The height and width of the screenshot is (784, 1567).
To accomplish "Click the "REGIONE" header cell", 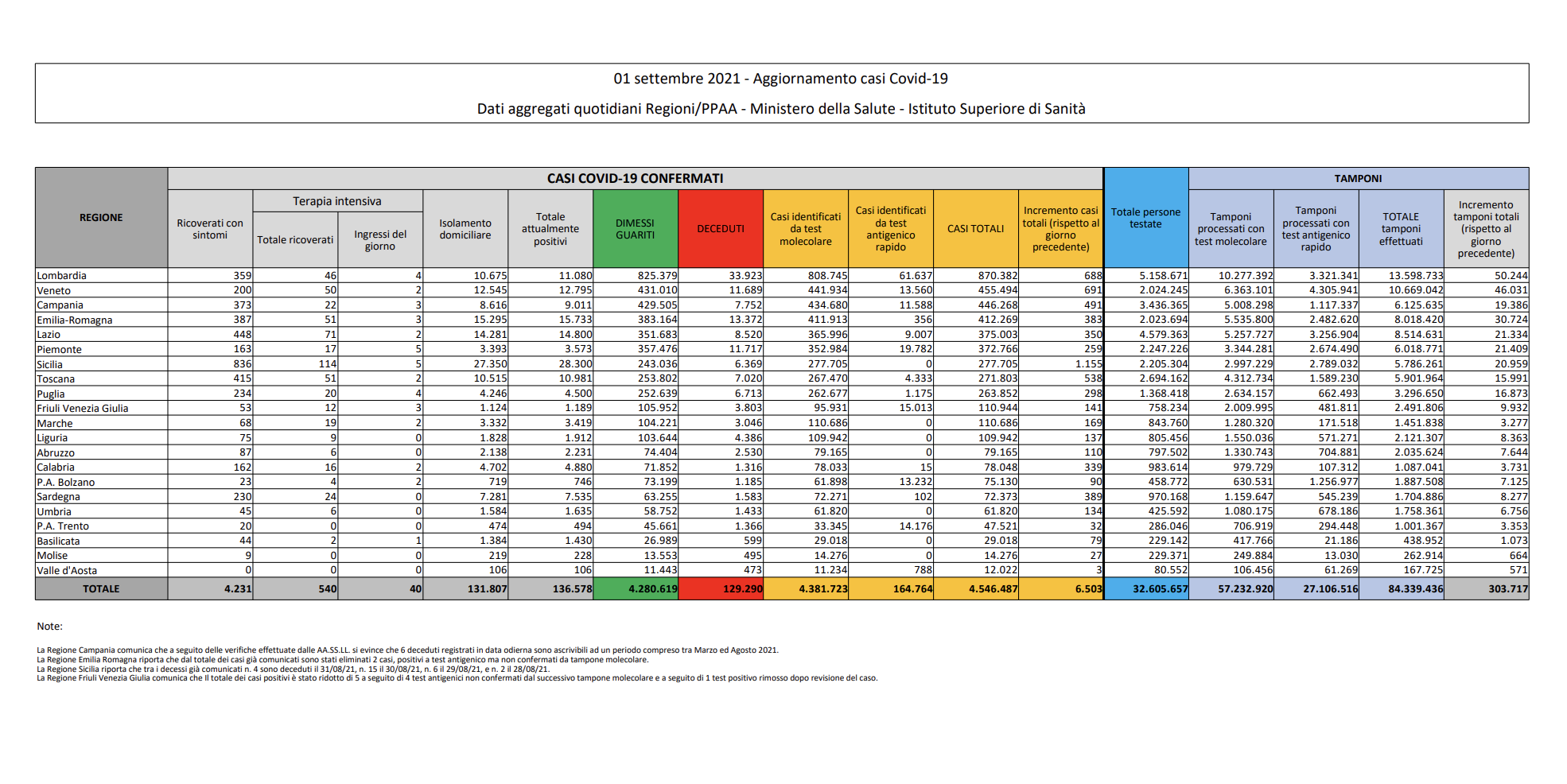I will pyautogui.click(x=101, y=218).
